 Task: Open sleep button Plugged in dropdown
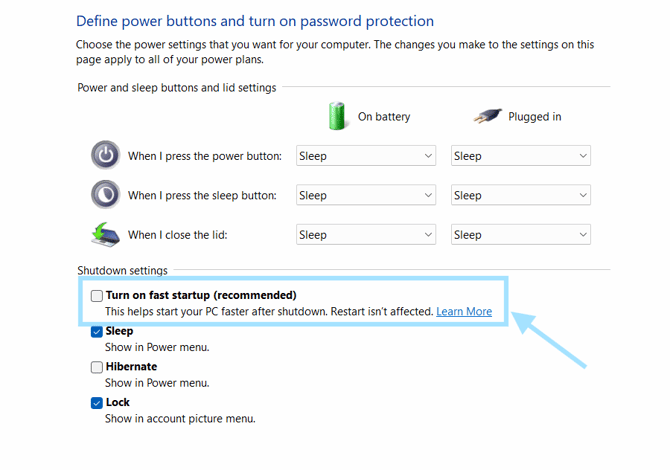pos(520,196)
